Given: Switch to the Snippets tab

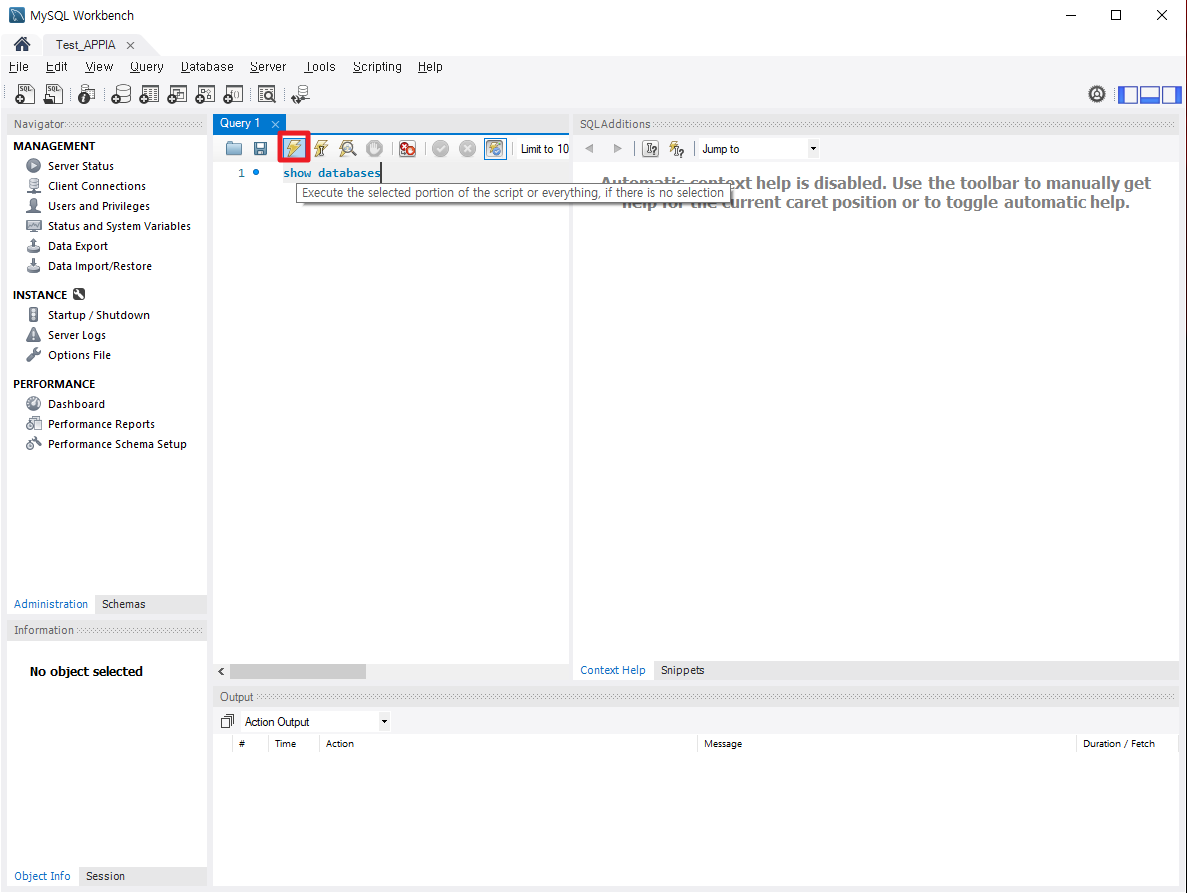Looking at the screenshot, I should [x=682, y=670].
